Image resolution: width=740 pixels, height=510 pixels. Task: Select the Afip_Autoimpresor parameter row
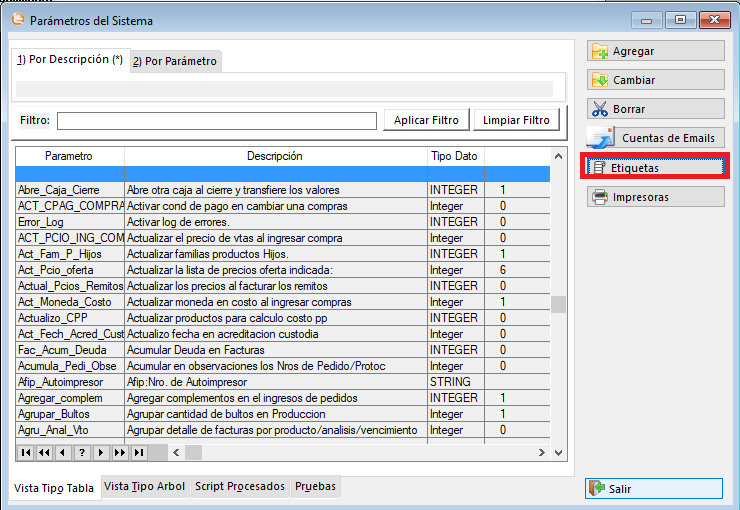(70, 382)
